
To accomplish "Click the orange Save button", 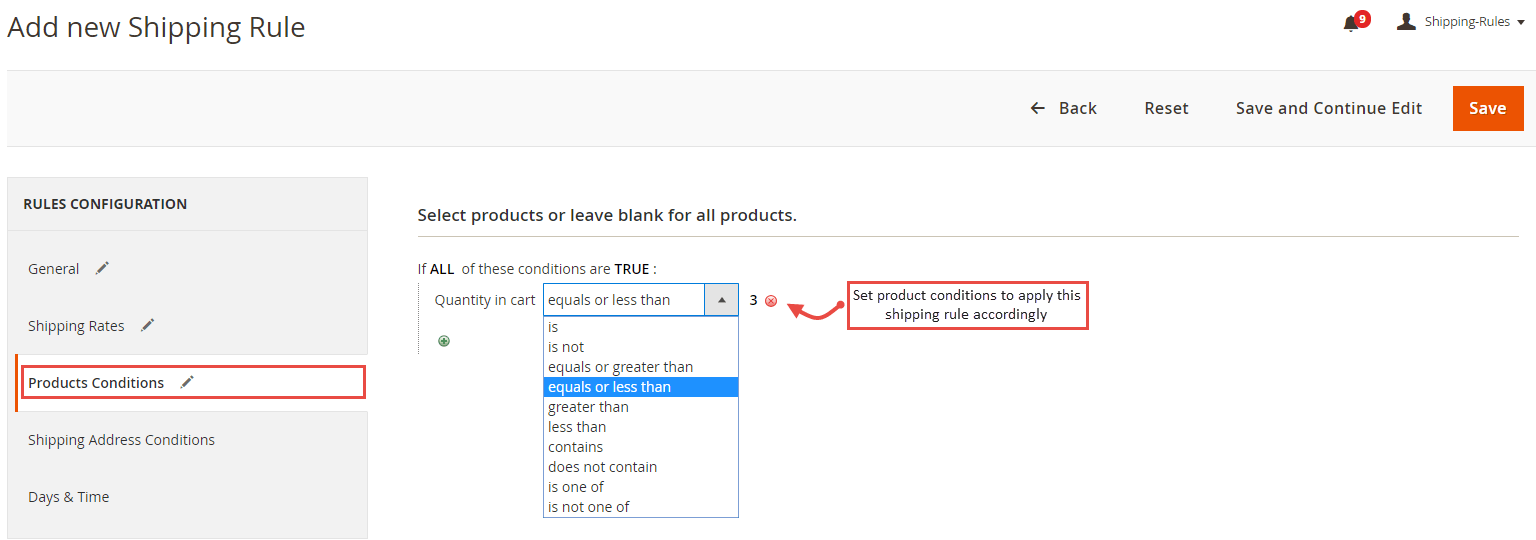I will coord(1488,108).
